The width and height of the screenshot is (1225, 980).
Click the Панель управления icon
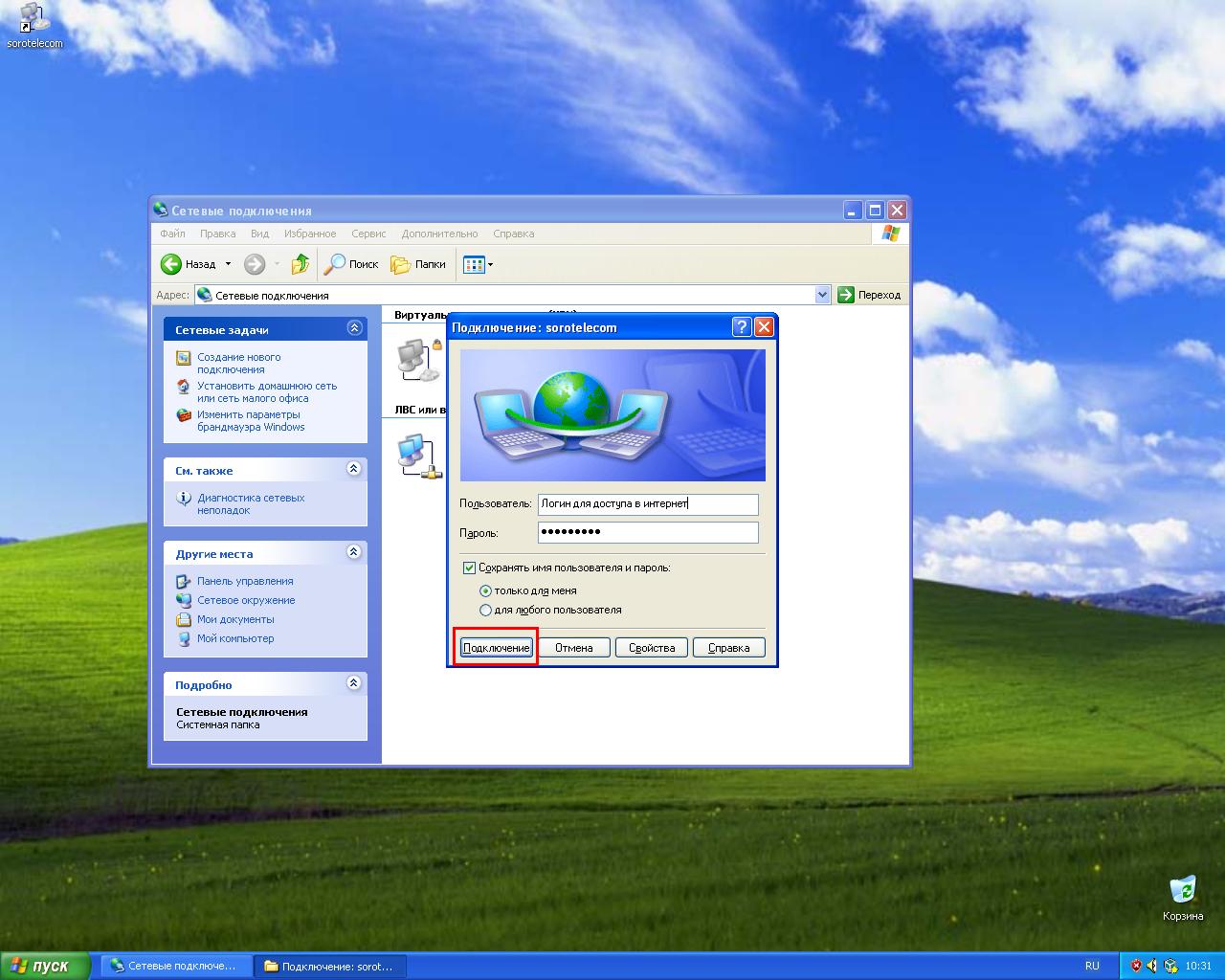point(184,581)
